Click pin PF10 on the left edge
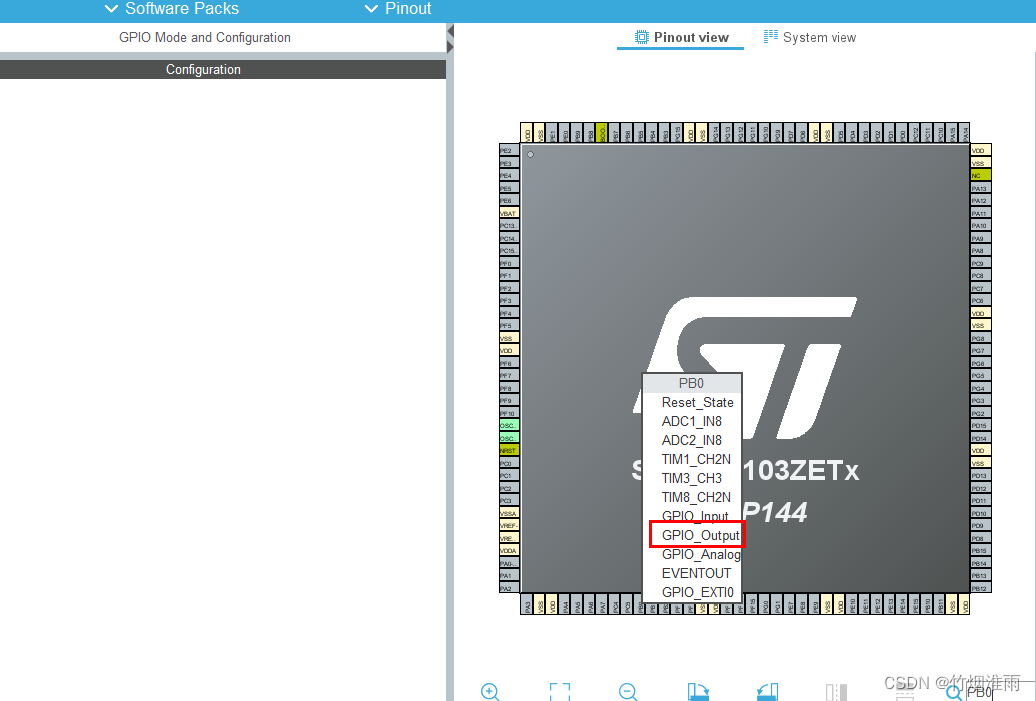Image resolution: width=1036 pixels, height=701 pixels. [509, 414]
